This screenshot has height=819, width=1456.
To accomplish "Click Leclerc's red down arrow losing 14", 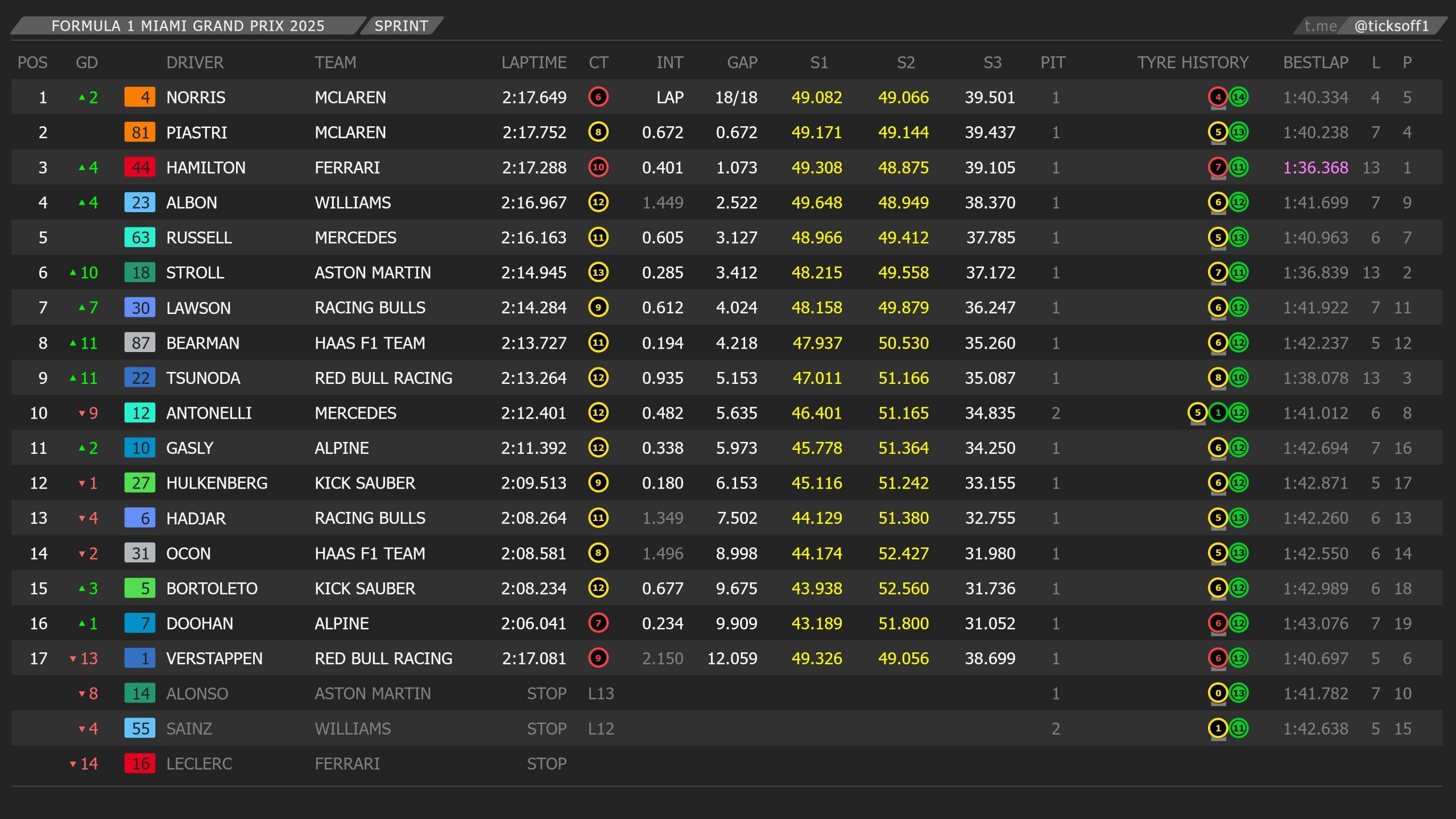I will pyautogui.click(x=73, y=764).
